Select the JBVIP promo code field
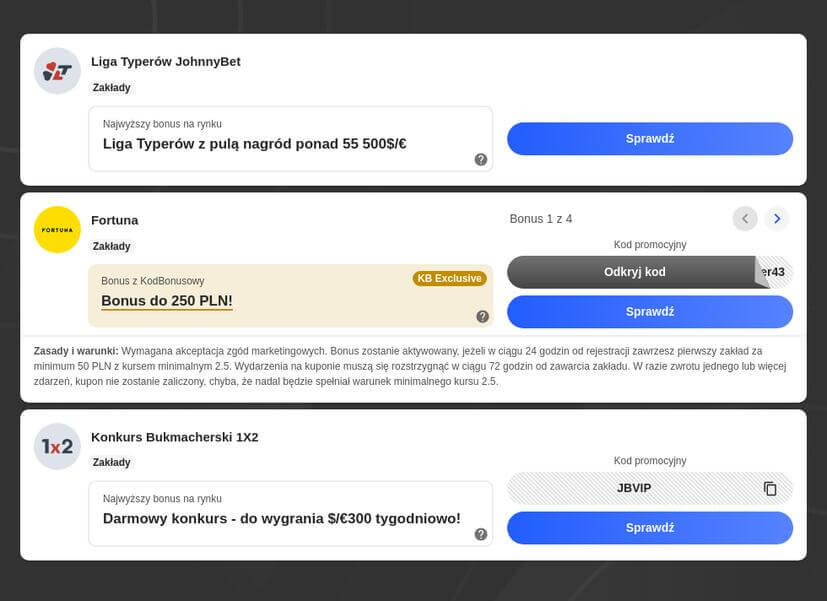 (x=650, y=488)
